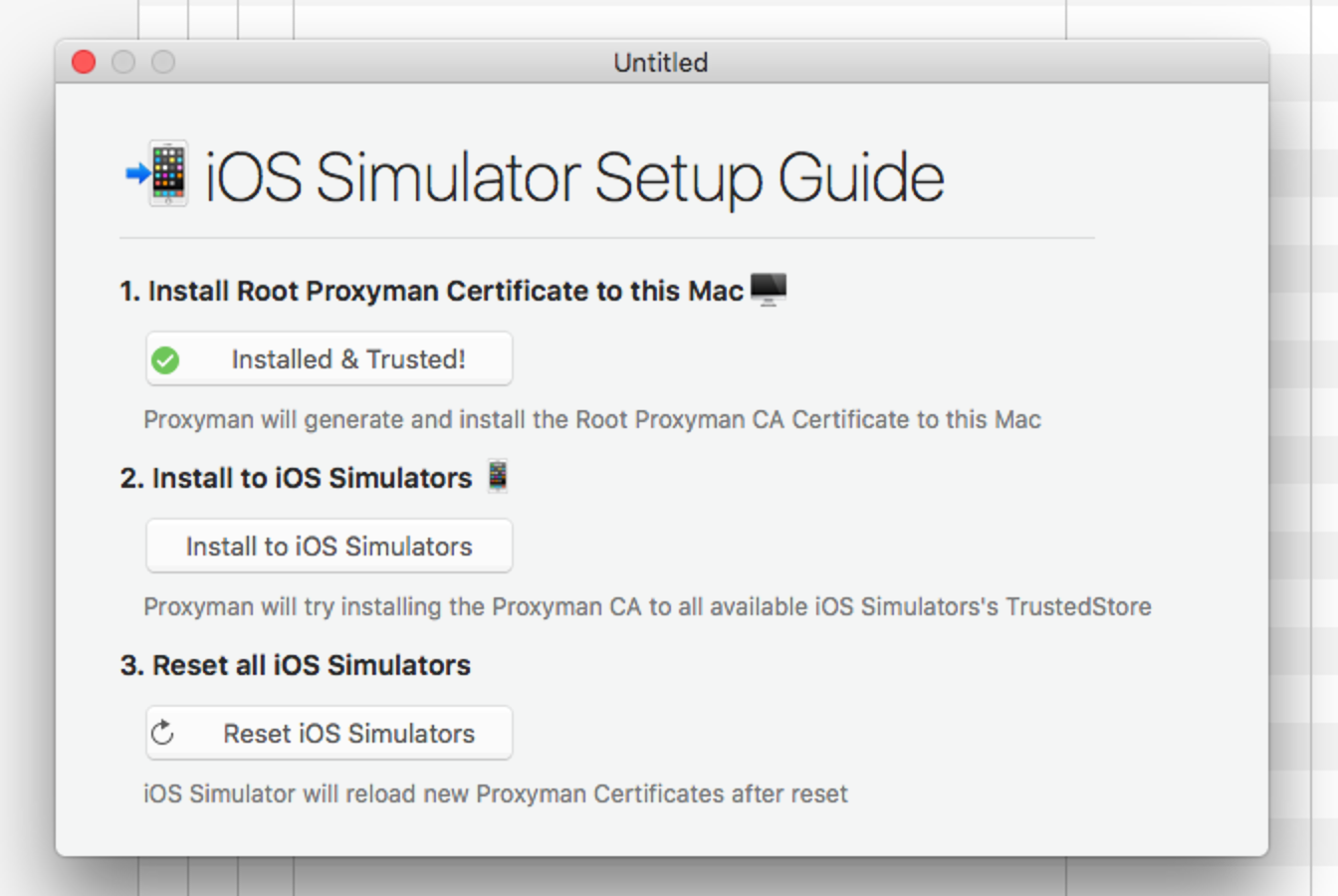Image resolution: width=1338 pixels, height=896 pixels.
Task: Click the small phone glyph beside Install heading
Action: point(496,476)
